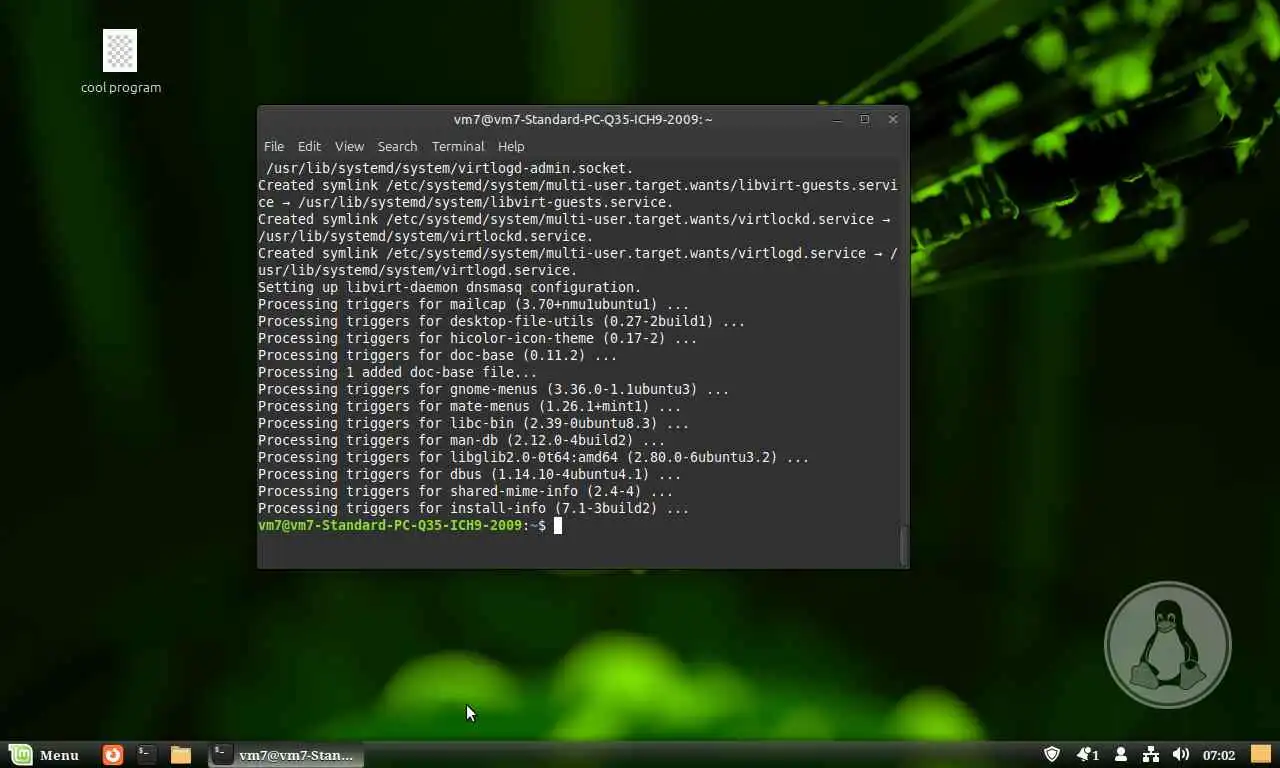
Task: Click the 'Processing triggers for desktop-file-utils' line
Action: pos(502,321)
